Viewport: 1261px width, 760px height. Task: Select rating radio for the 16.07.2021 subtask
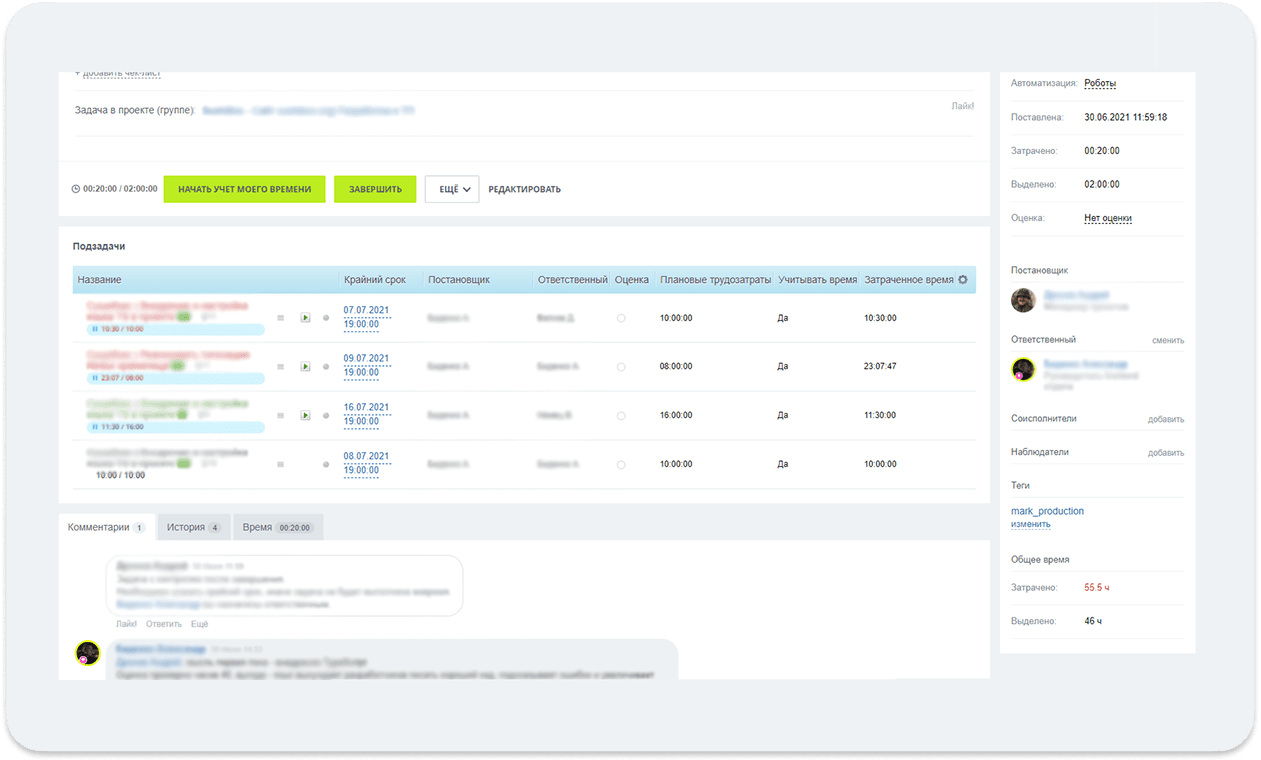click(621, 415)
